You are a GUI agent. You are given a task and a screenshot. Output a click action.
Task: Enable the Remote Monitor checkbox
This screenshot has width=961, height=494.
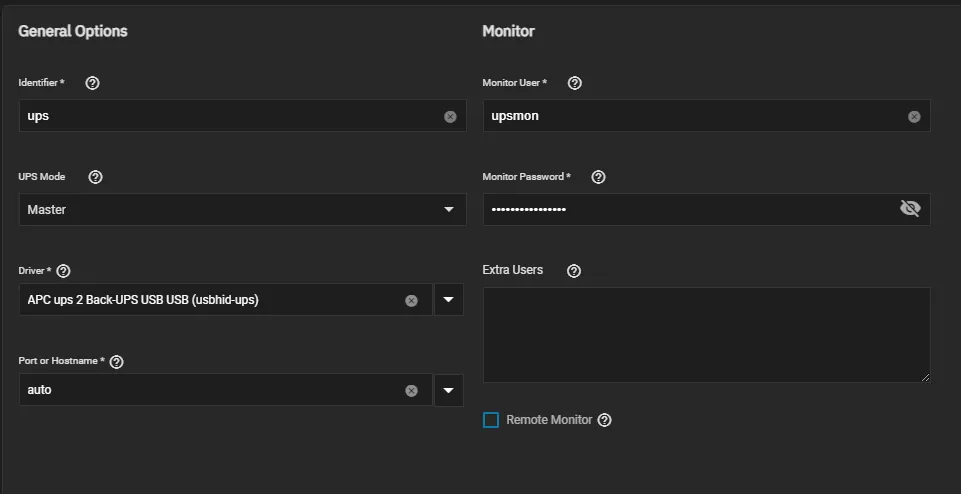(x=491, y=420)
